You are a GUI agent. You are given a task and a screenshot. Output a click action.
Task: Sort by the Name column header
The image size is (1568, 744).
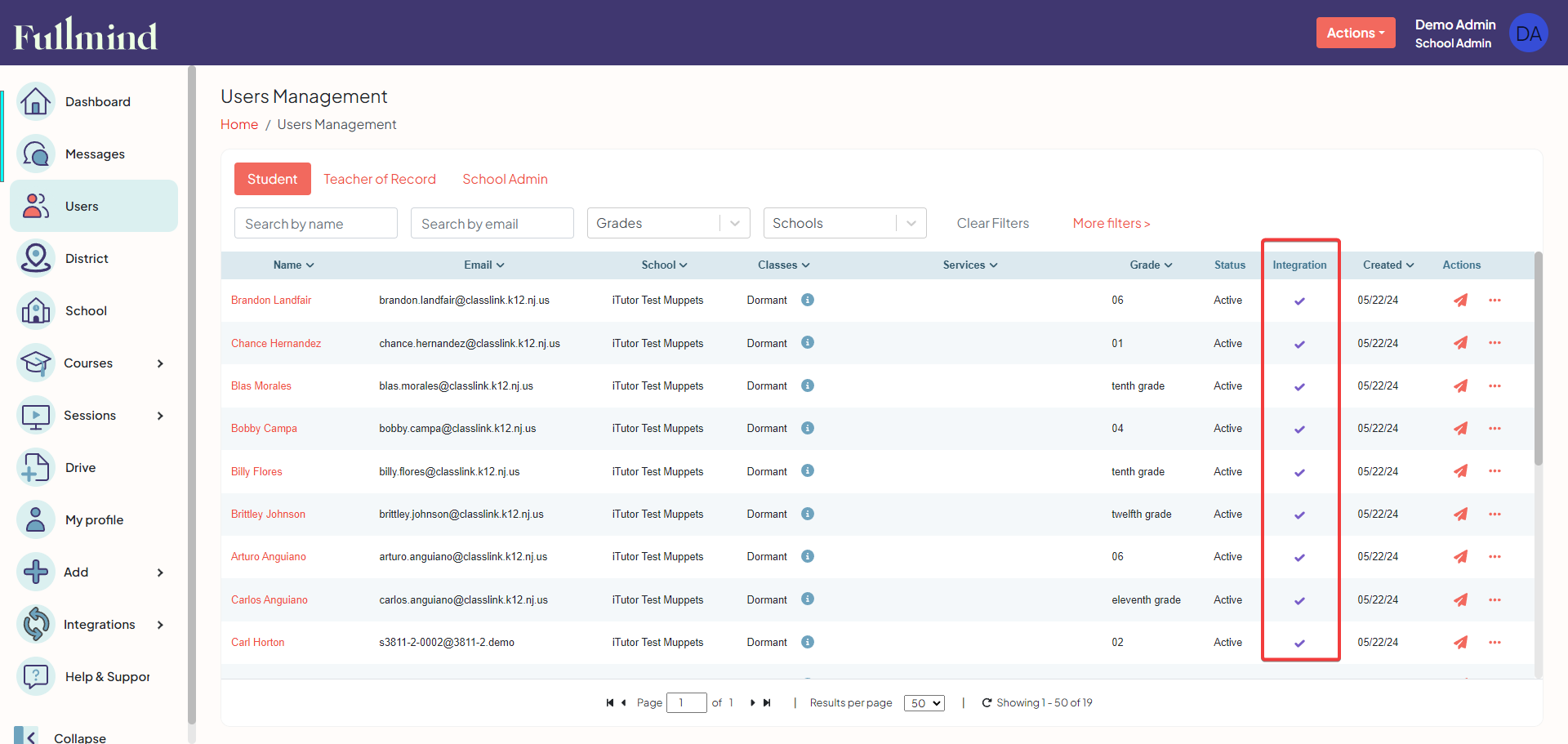coord(294,265)
